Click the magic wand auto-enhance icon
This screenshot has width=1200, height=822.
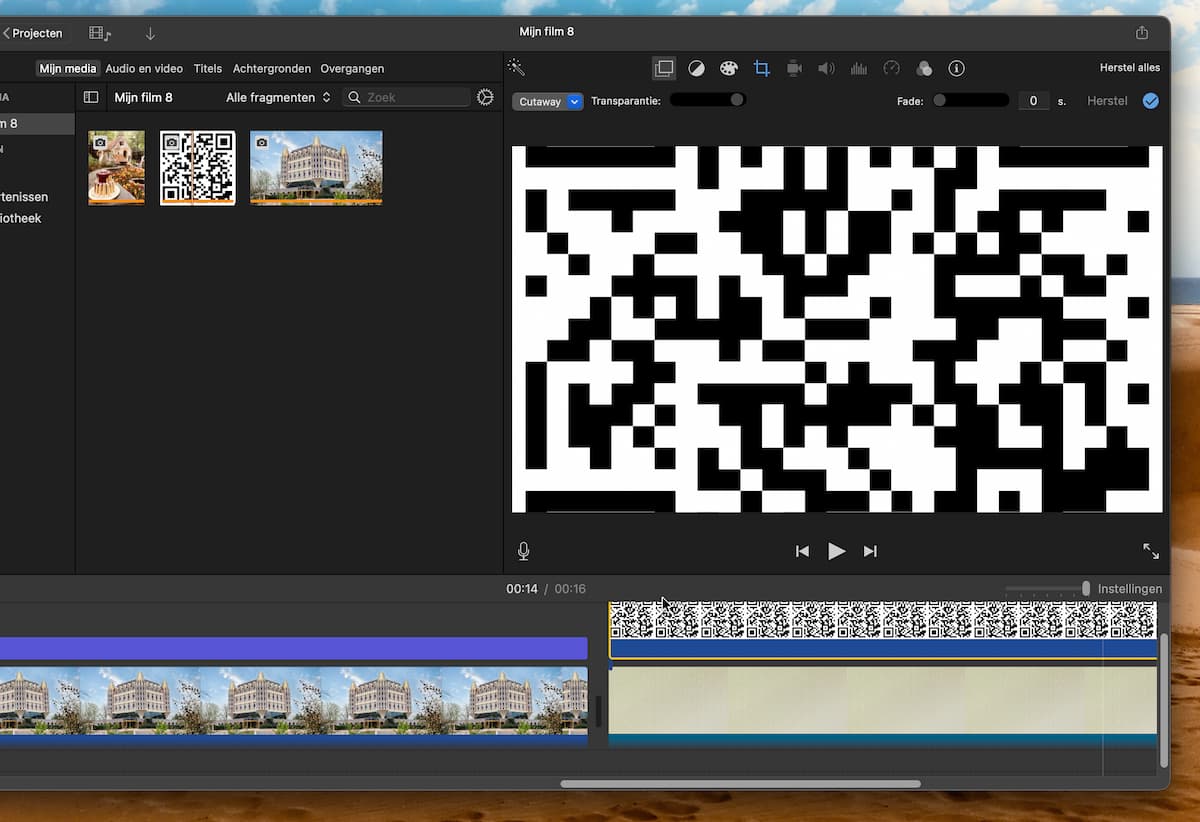516,68
